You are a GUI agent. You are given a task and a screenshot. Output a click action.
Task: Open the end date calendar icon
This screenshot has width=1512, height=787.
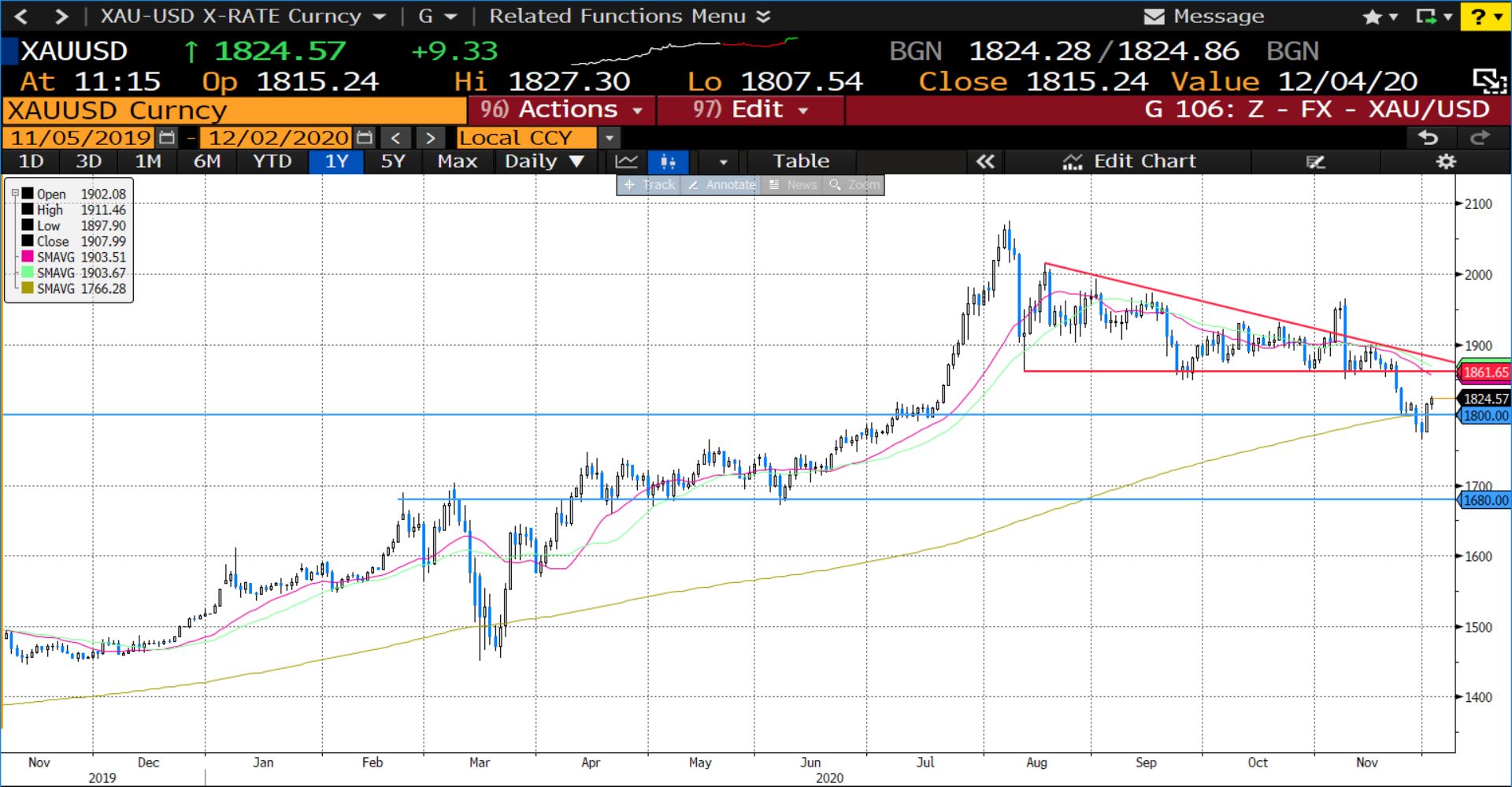(x=364, y=138)
